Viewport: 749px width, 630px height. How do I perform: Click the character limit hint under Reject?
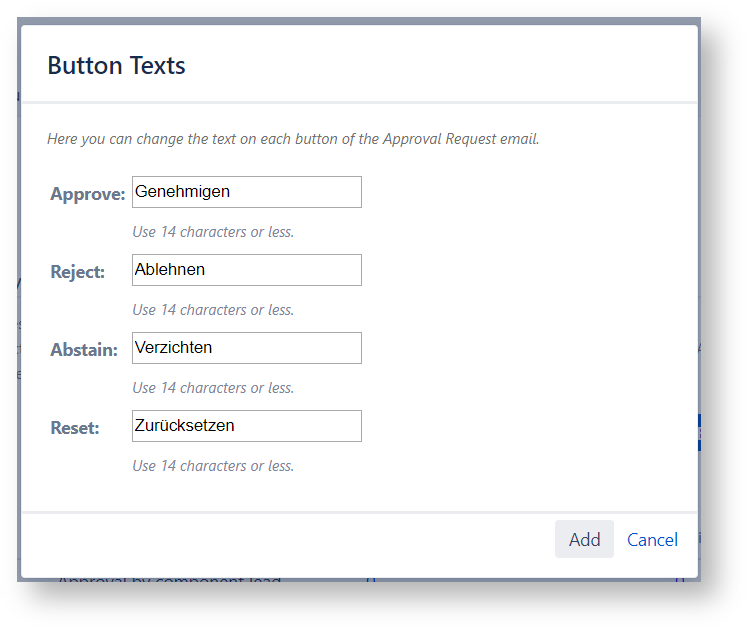pyautogui.click(x=213, y=310)
